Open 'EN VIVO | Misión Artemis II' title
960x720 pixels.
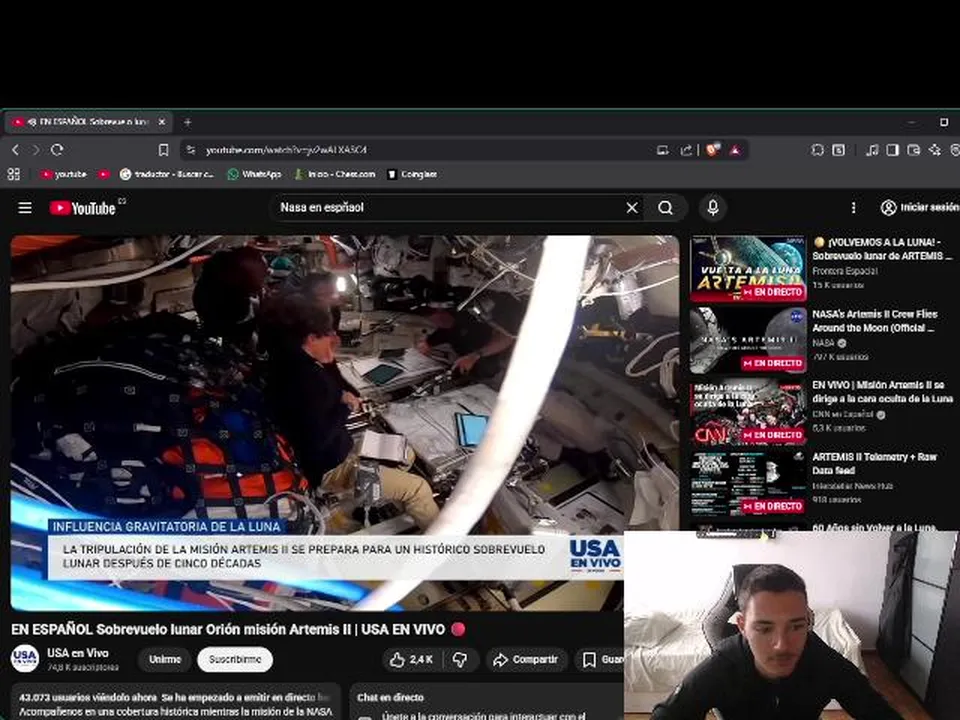pos(882,392)
